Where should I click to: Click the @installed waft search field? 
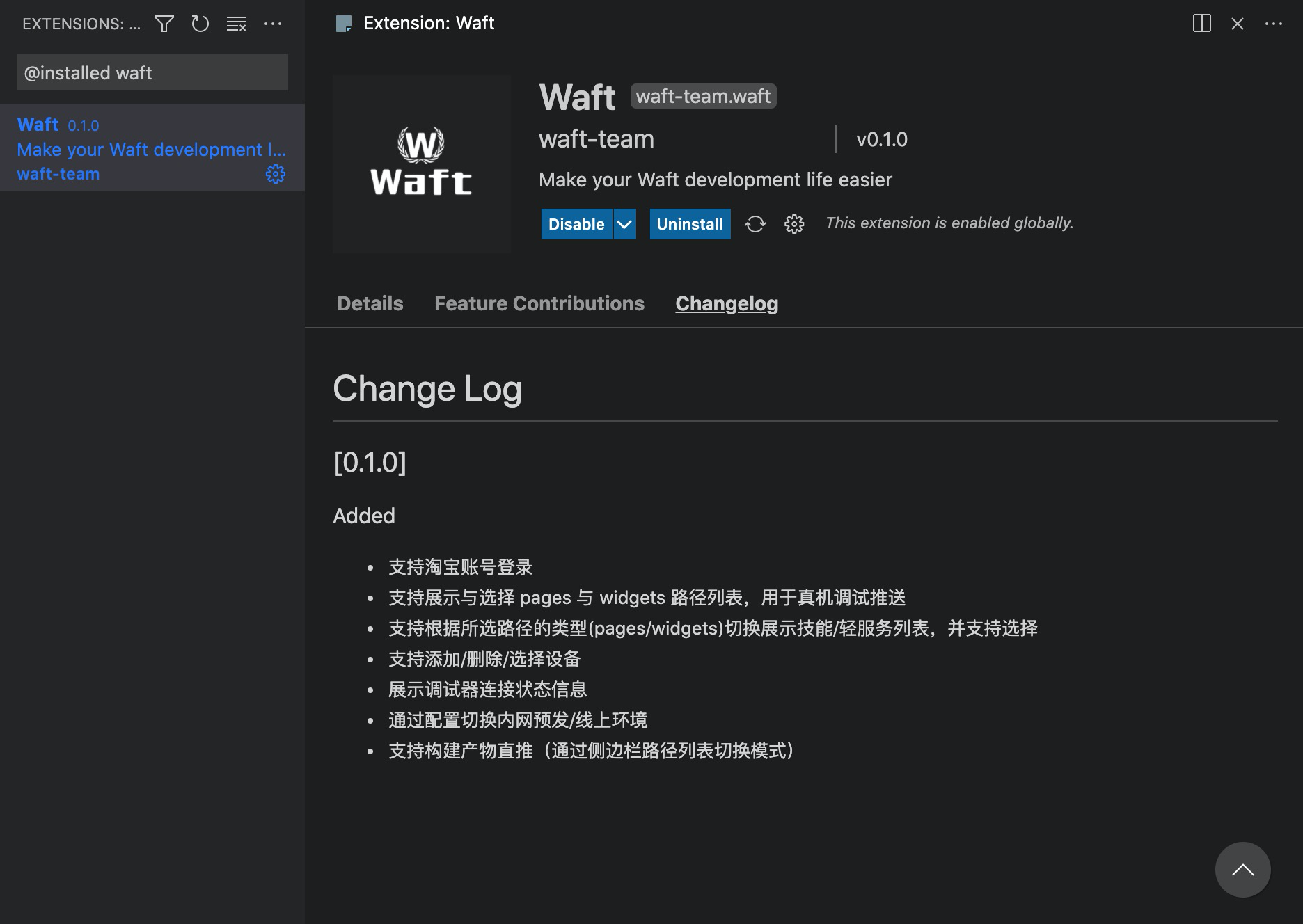[x=152, y=72]
